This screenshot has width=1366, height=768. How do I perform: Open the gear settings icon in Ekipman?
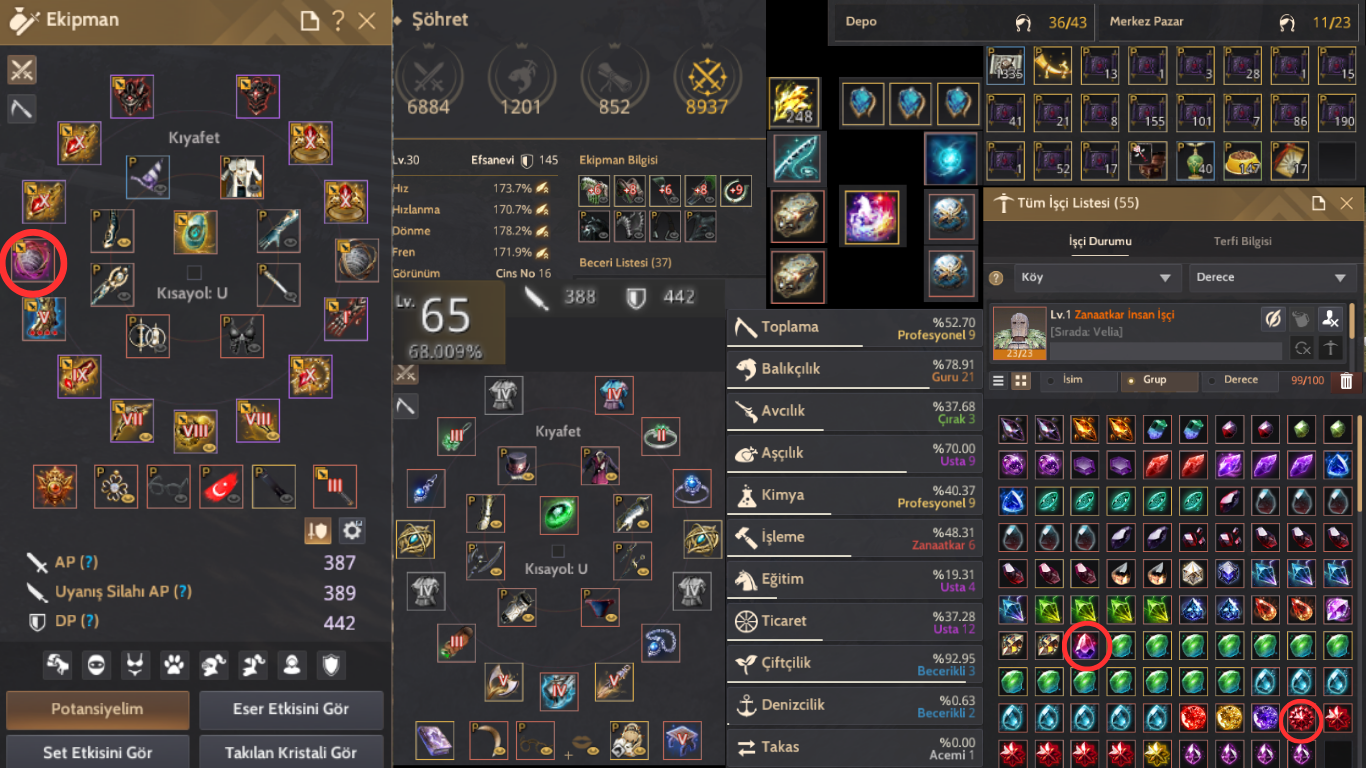pos(351,530)
